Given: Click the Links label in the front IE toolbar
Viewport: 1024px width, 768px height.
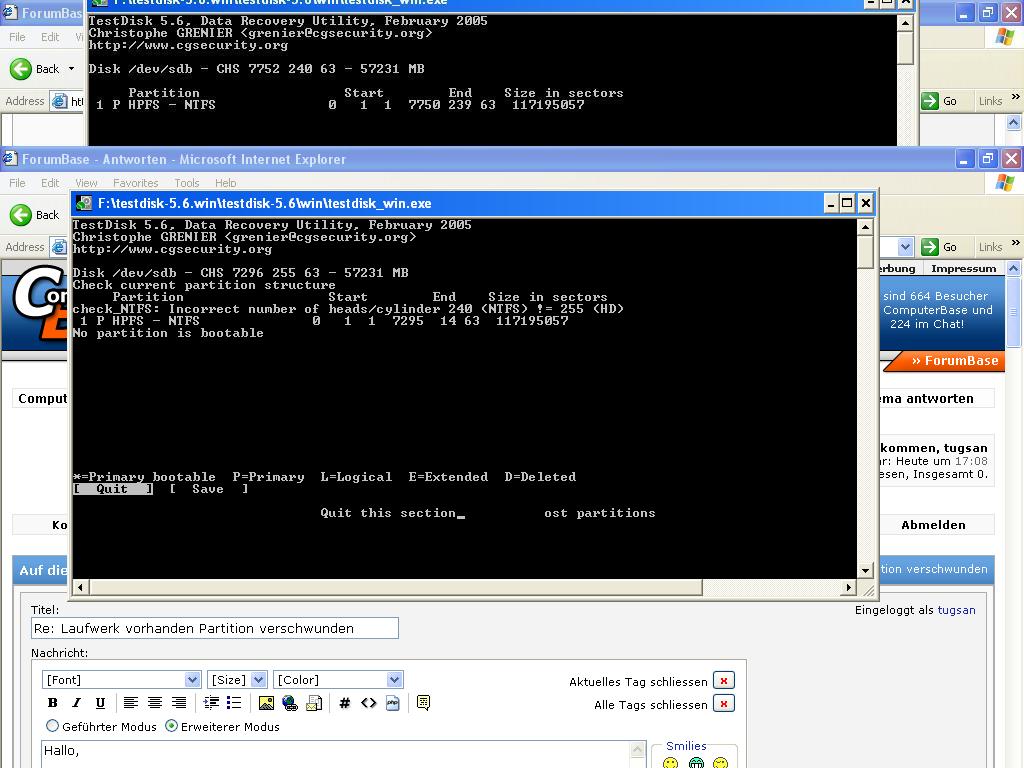Looking at the screenshot, I should click(990, 247).
